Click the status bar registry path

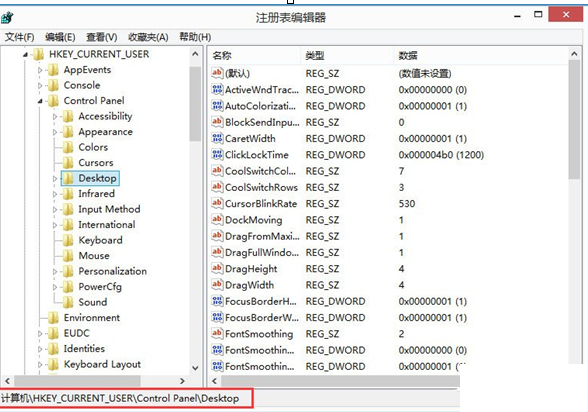[120, 398]
